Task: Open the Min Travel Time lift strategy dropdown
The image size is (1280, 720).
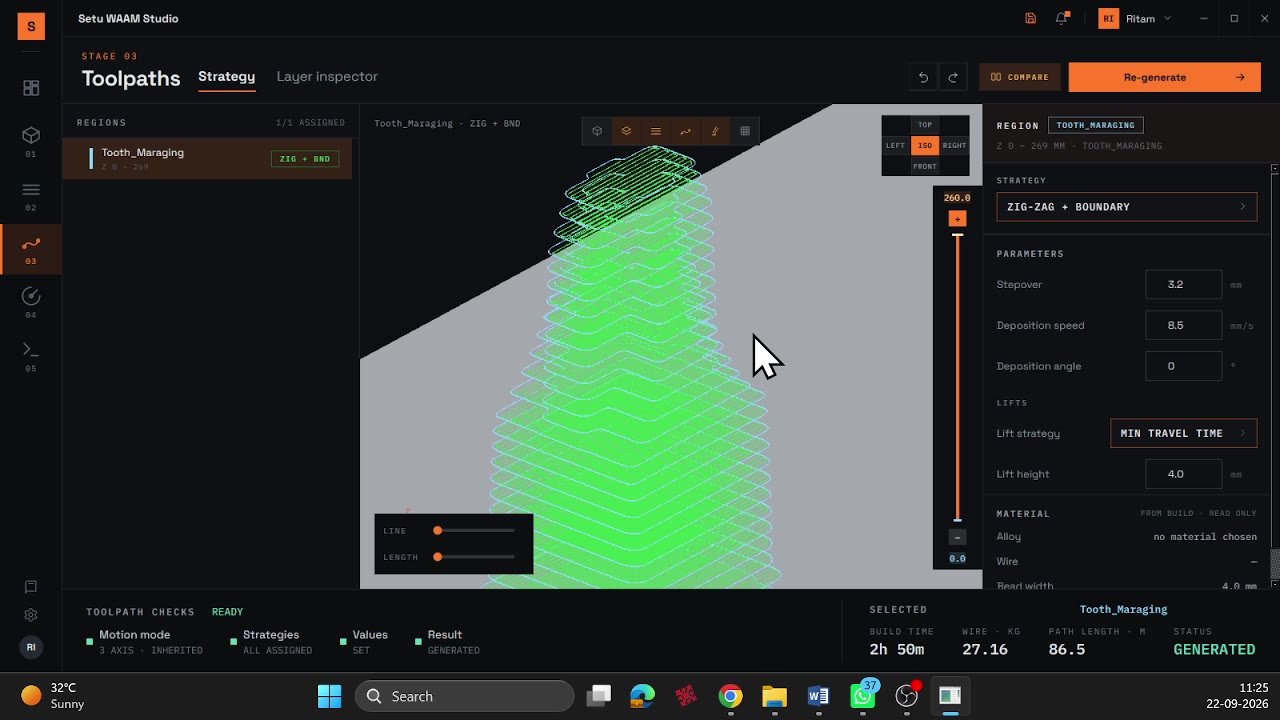Action: [1184, 433]
